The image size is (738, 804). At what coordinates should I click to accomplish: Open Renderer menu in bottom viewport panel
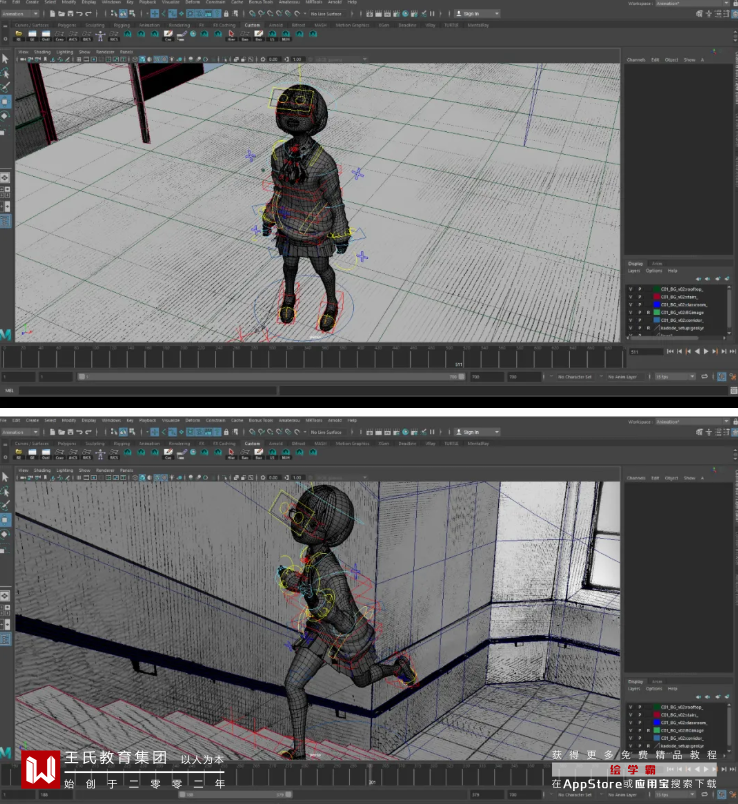[x=105, y=470]
